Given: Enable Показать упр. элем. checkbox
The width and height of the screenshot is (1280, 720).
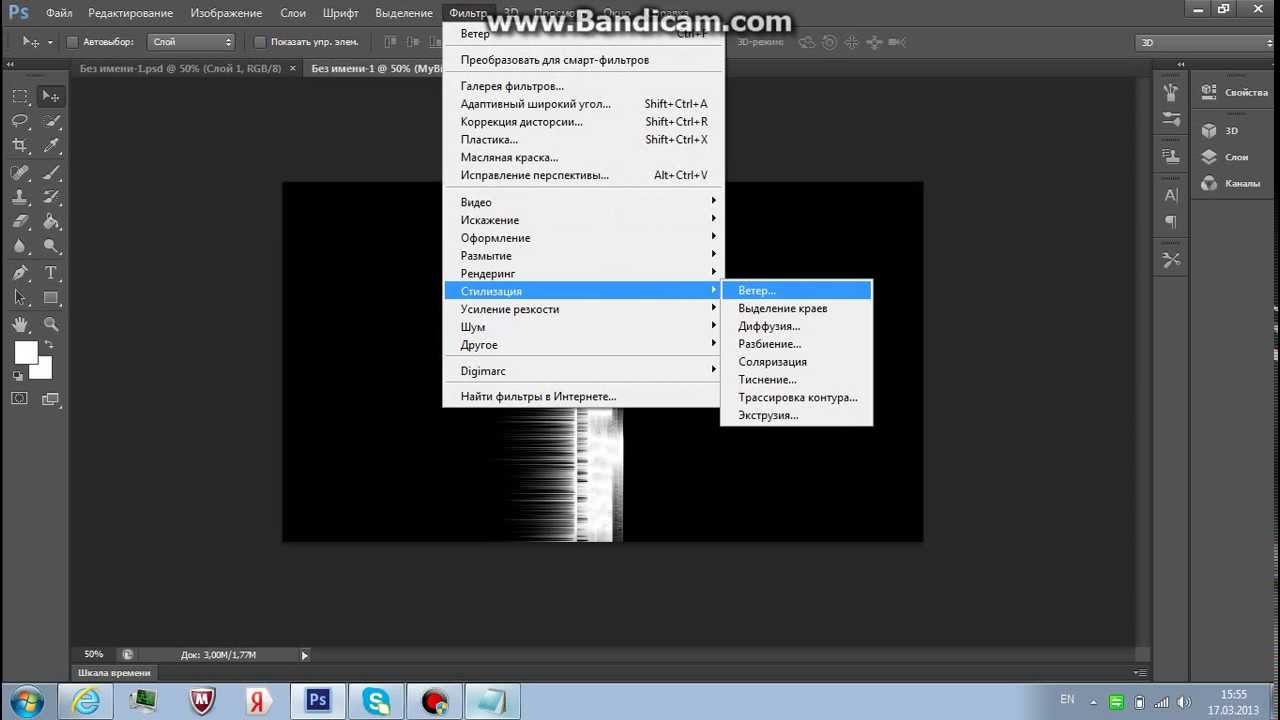Looking at the screenshot, I should coord(260,42).
